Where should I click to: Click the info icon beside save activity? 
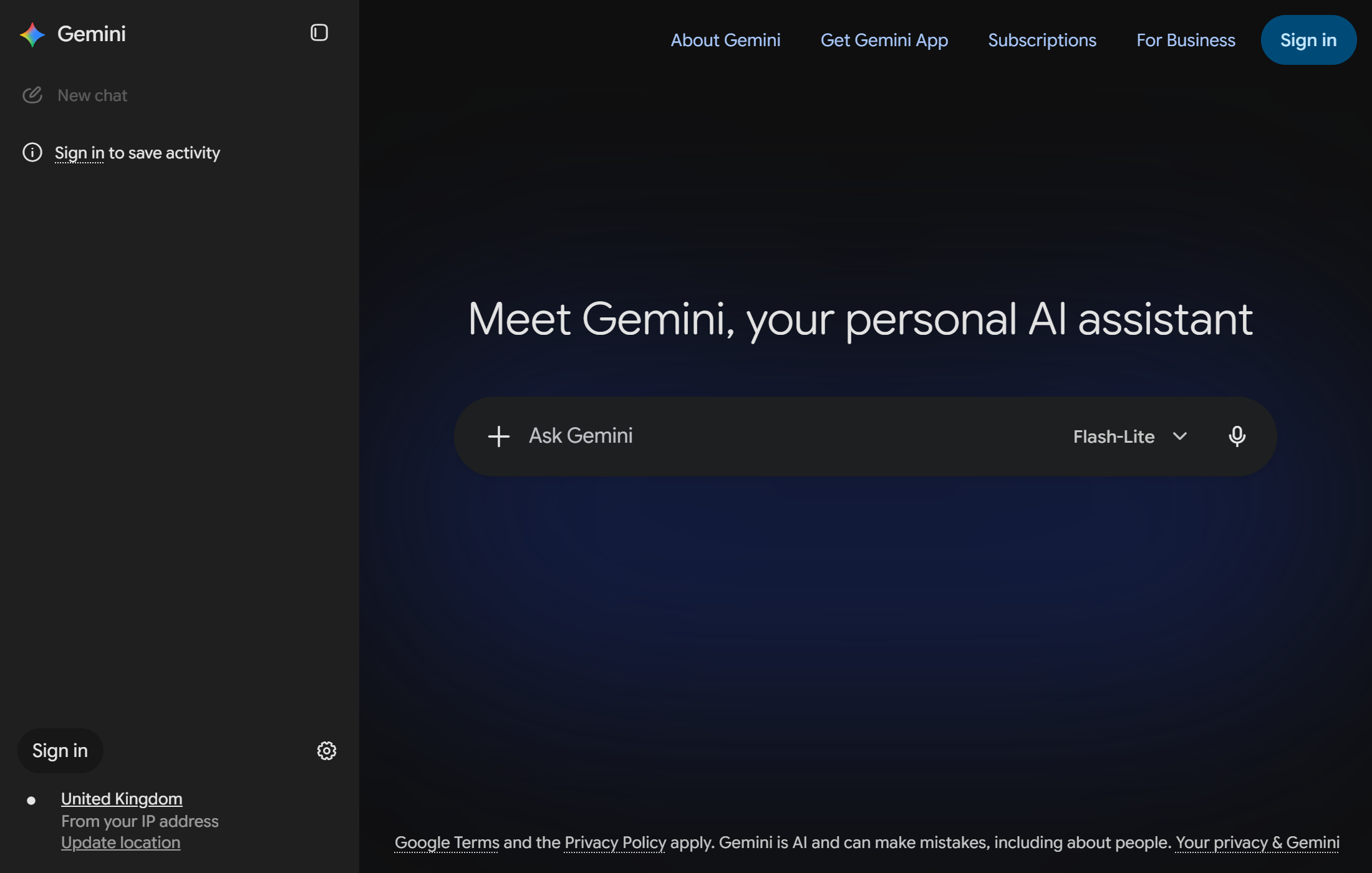32,152
